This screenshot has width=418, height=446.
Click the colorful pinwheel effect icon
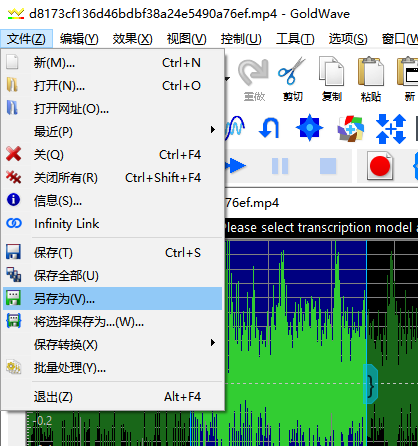350,128
